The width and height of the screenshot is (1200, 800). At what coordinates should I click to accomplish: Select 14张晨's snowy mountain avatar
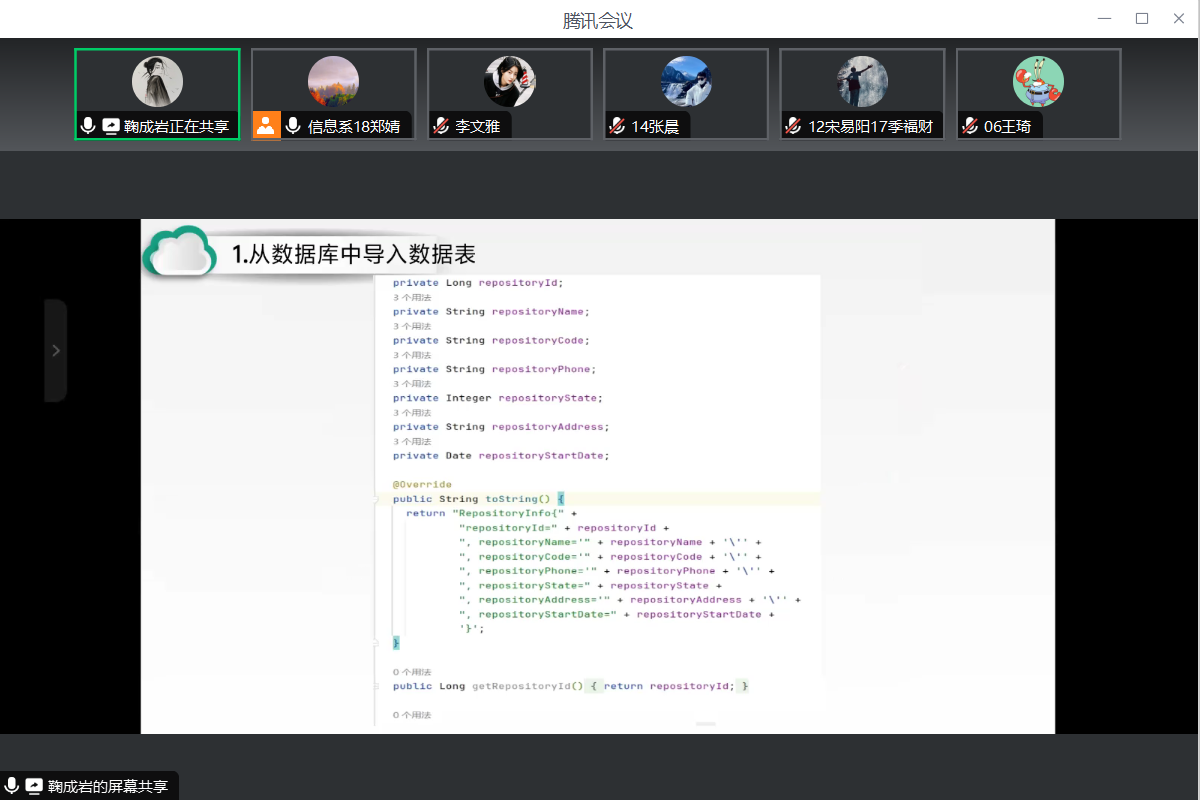click(686, 82)
